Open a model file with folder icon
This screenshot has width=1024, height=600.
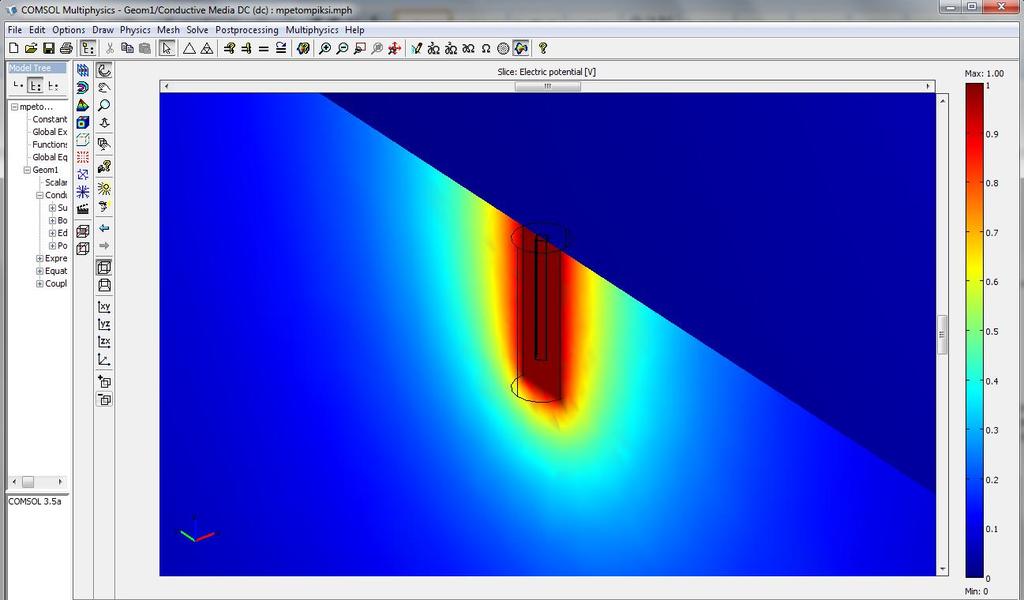tap(31, 48)
